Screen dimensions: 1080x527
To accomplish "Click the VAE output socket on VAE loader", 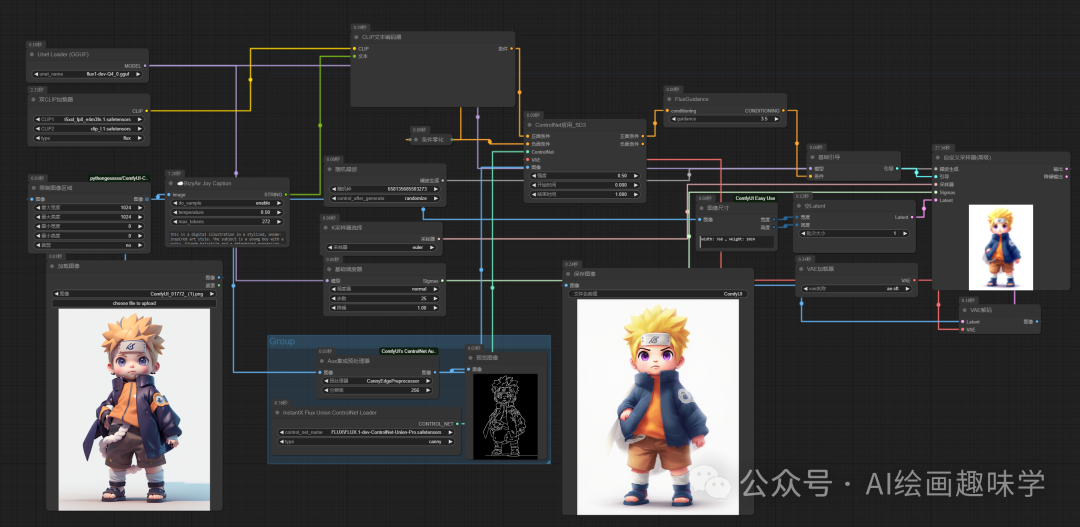I will click(x=914, y=280).
